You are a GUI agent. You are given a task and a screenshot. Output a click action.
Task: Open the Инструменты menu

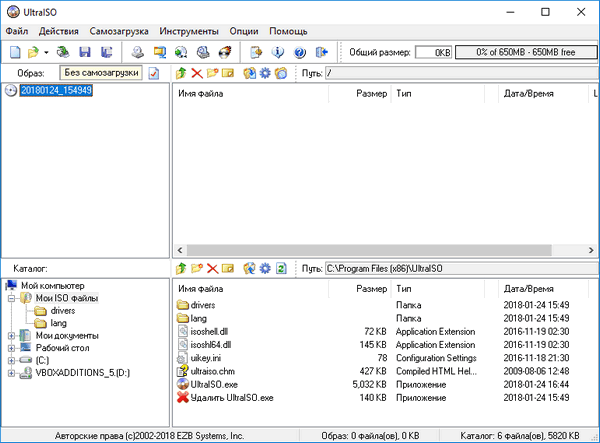[x=189, y=31]
